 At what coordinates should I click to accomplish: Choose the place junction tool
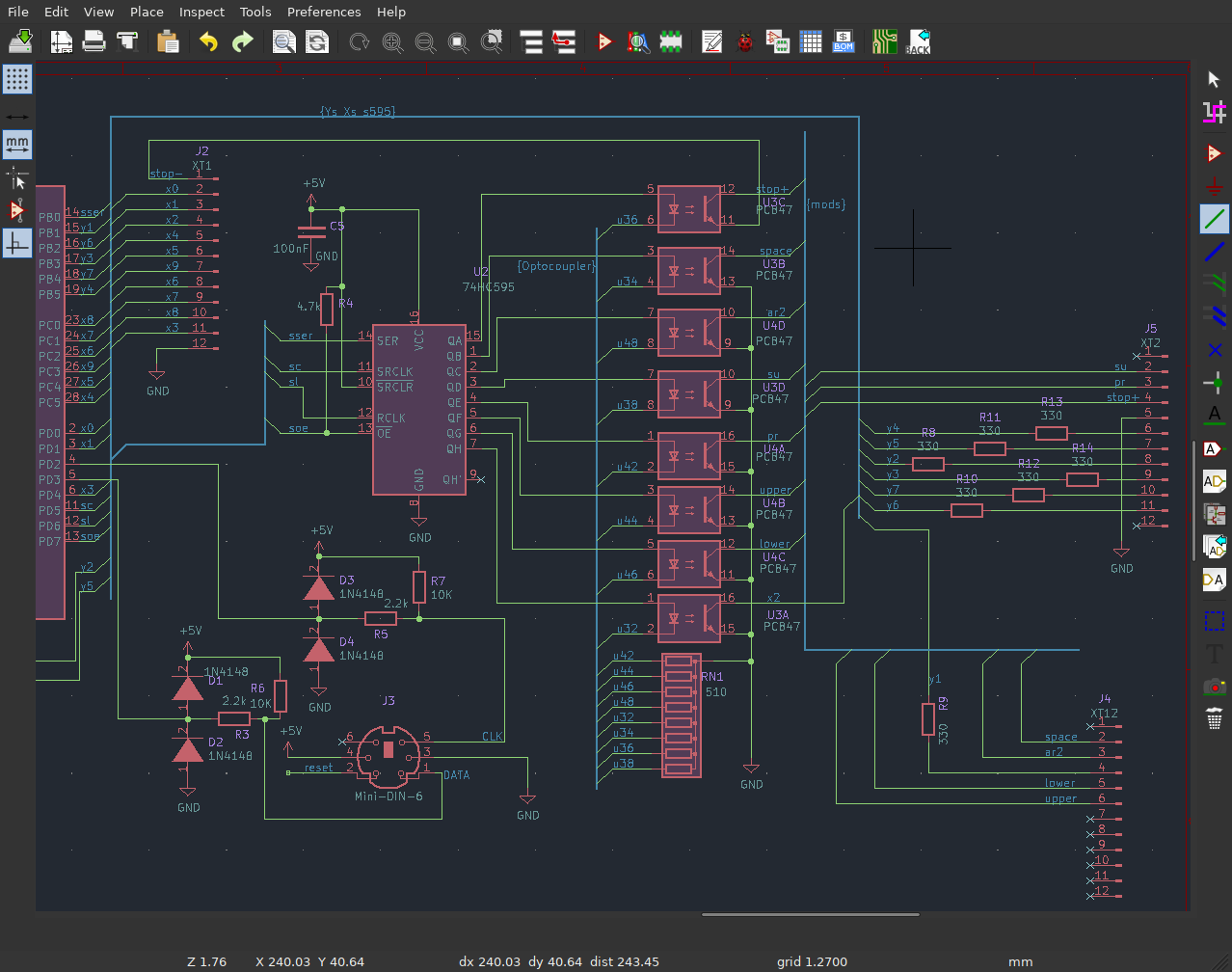coord(1214,383)
